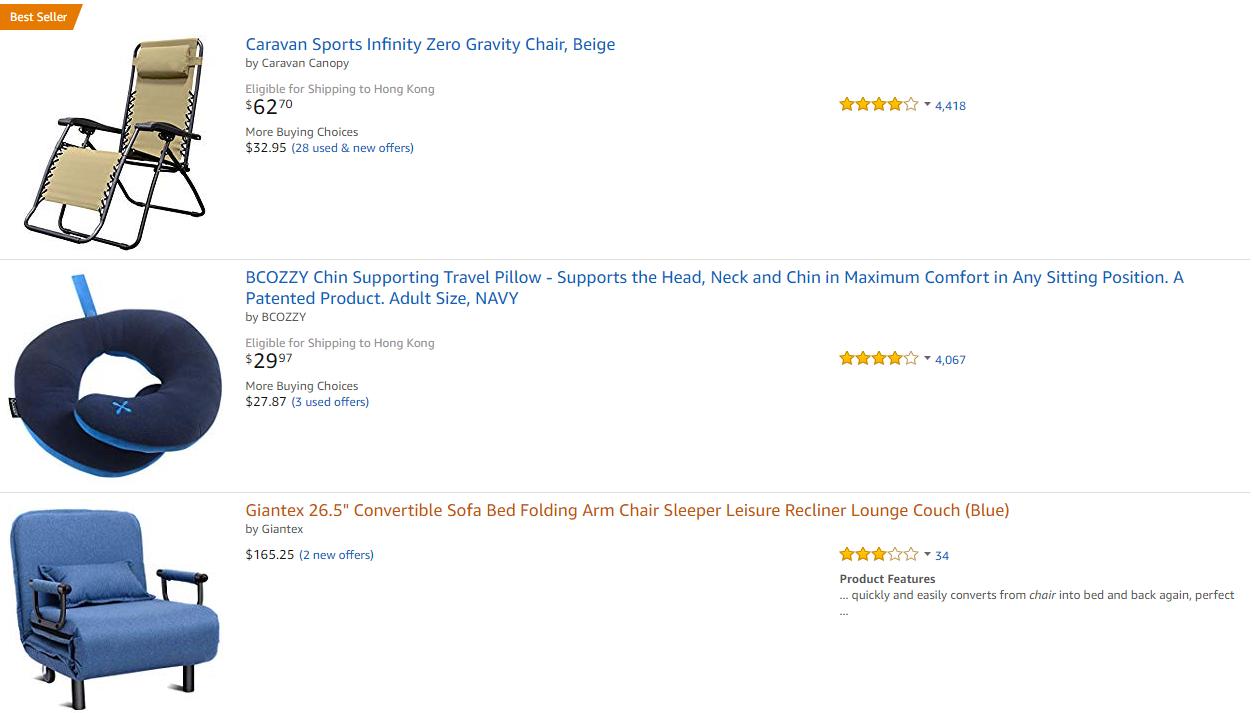Expand rating dropdown arrow beside 34 reviews

pos(927,554)
